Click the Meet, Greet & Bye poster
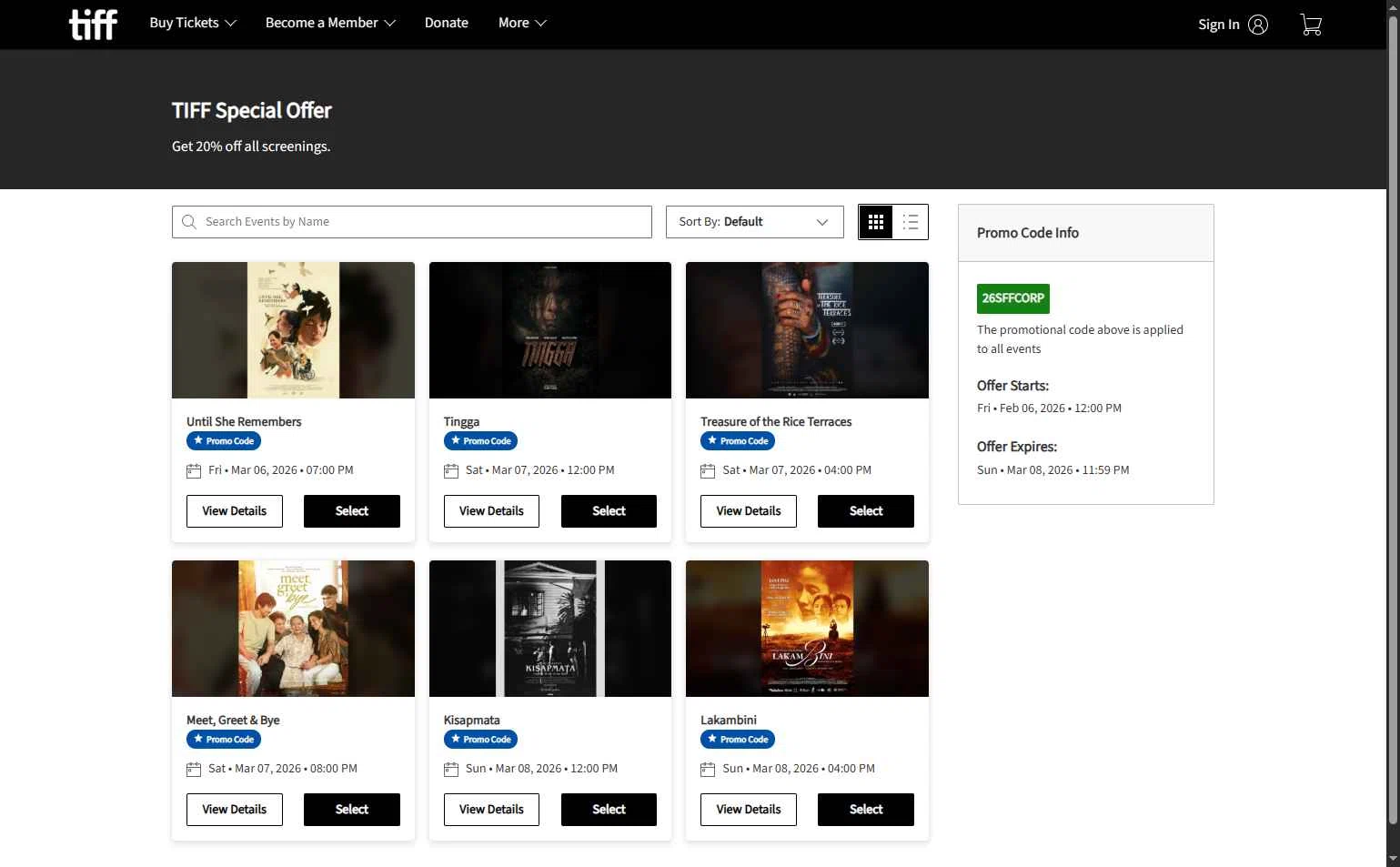The height and width of the screenshot is (867, 1400). coord(293,629)
